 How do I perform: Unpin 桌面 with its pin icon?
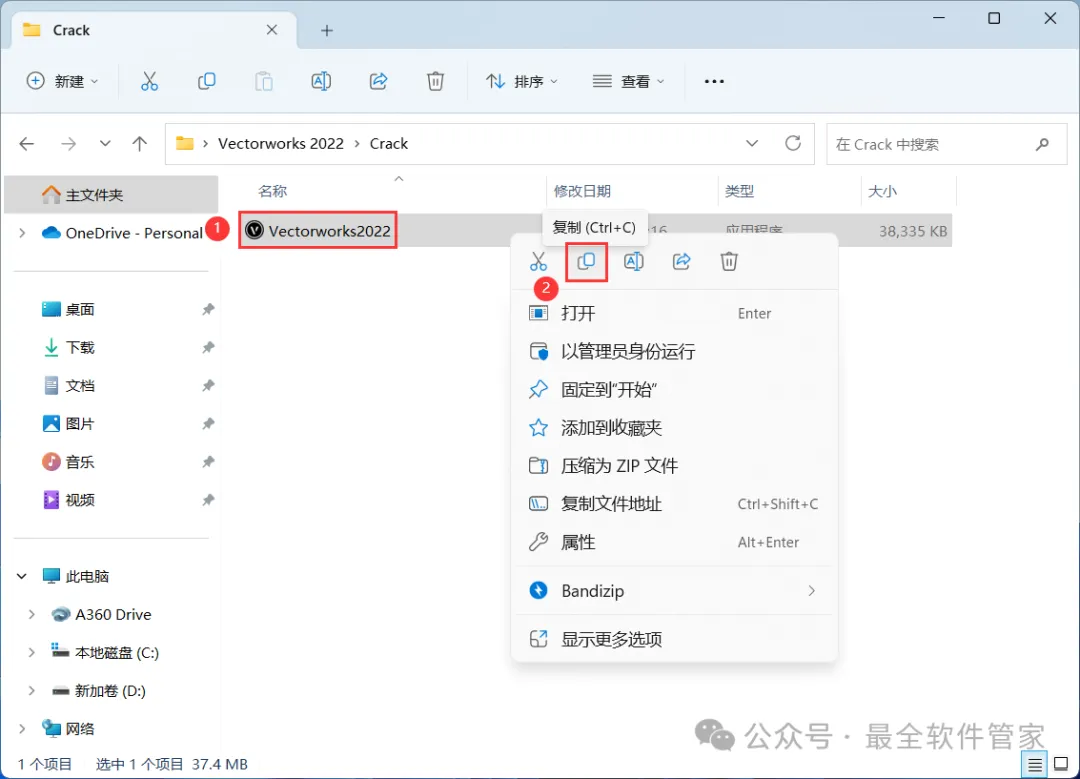tap(208, 309)
